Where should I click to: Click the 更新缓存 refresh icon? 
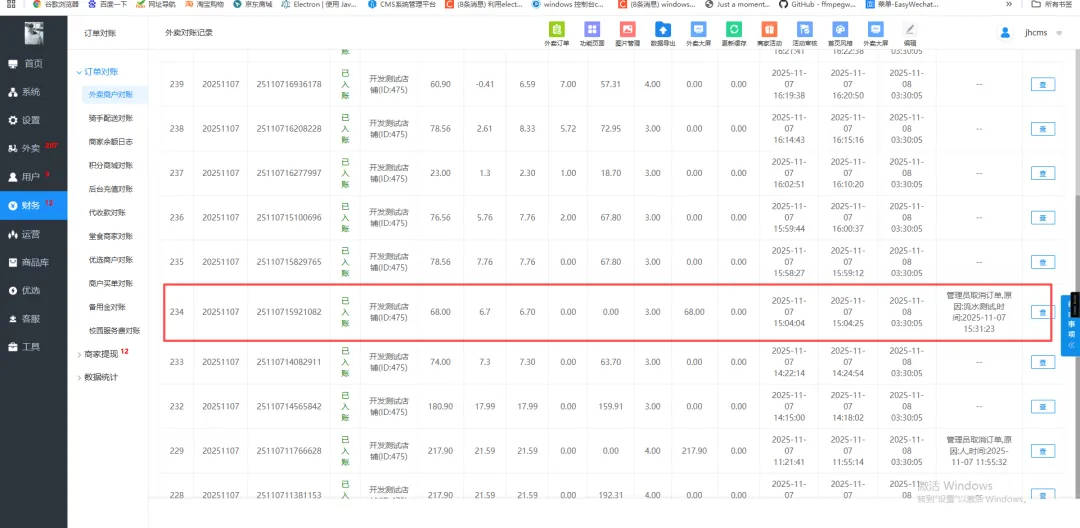[733, 34]
